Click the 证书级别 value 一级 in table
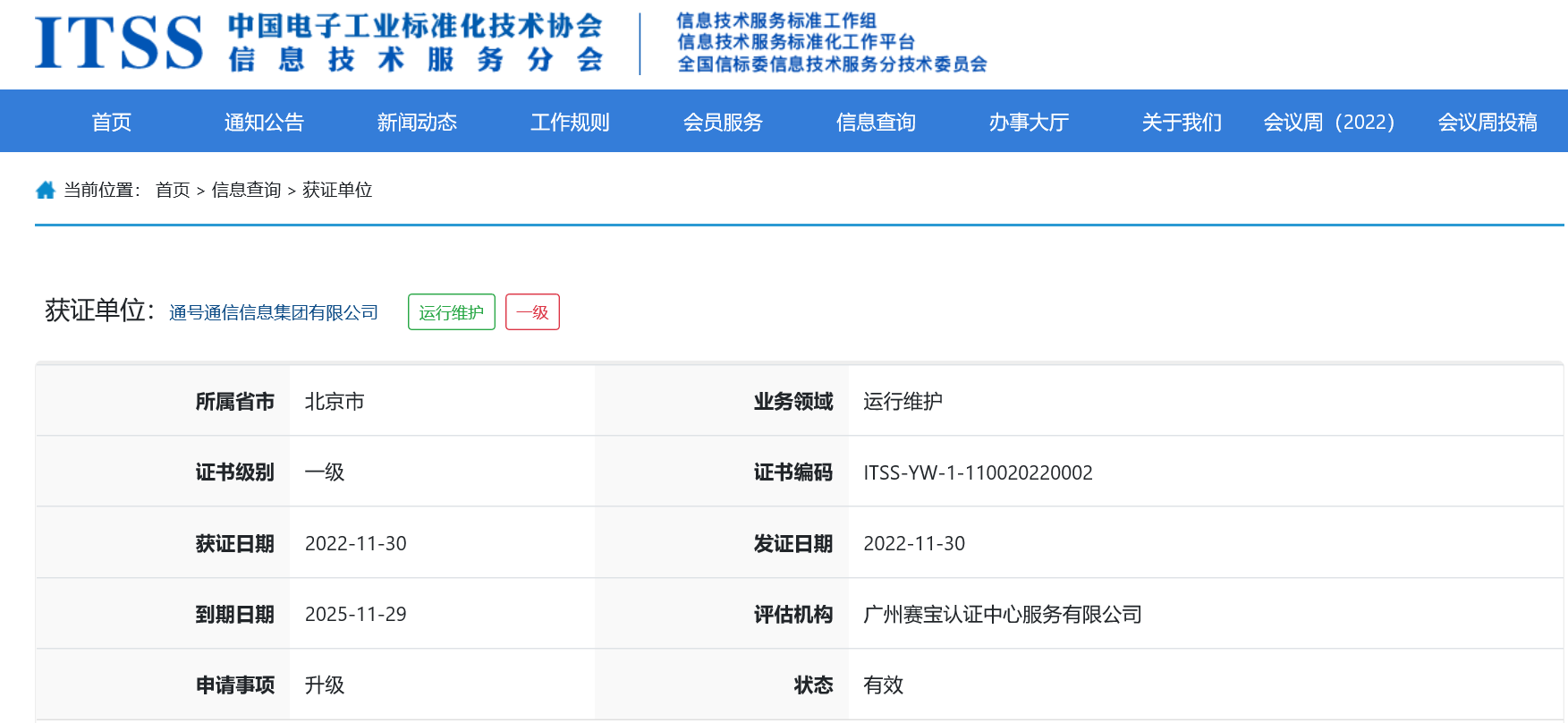The width and height of the screenshot is (1568, 723). click(x=325, y=472)
